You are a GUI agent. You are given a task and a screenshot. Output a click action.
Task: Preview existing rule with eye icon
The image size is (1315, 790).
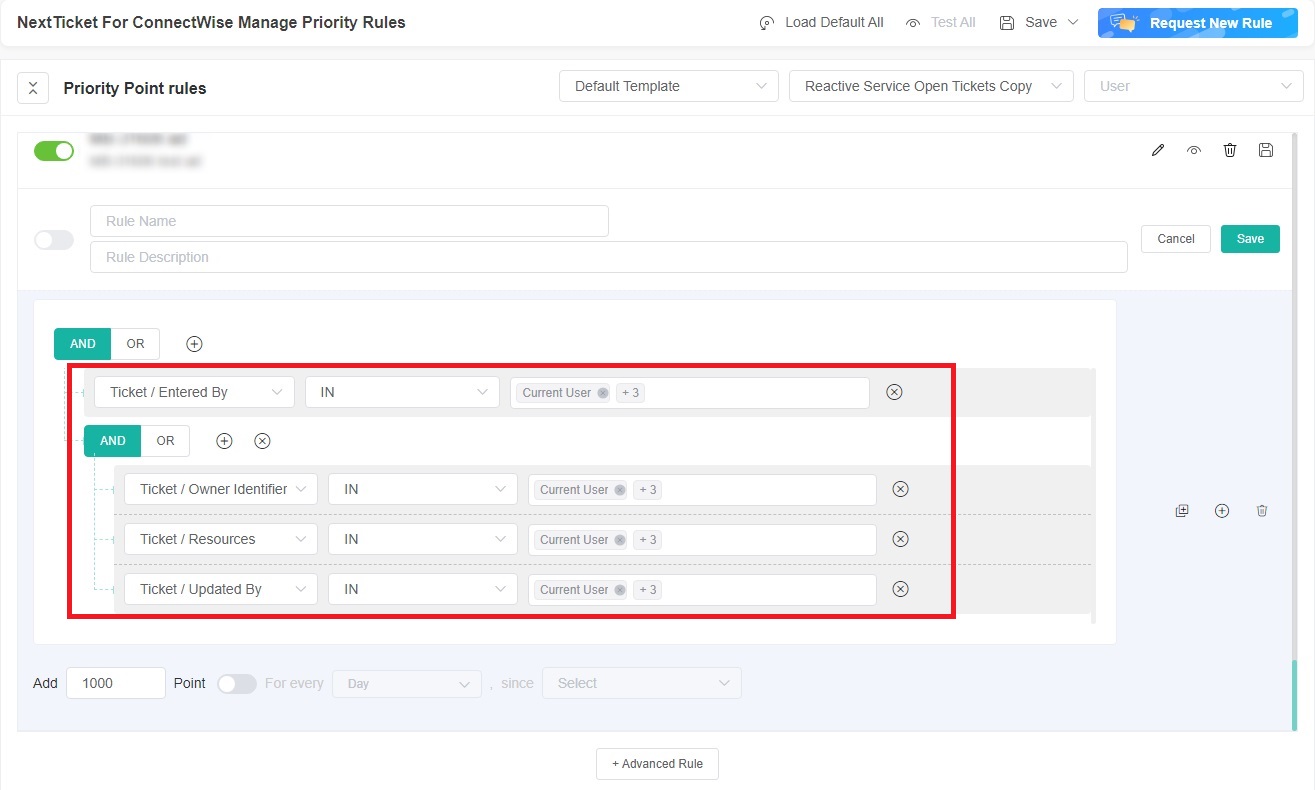(1194, 150)
